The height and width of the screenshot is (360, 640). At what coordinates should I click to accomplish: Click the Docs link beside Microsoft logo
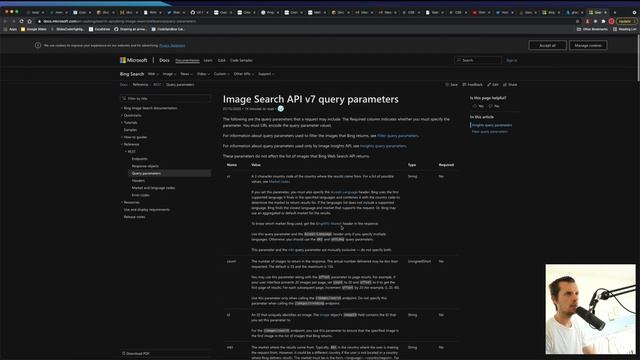(x=164, y=60)
